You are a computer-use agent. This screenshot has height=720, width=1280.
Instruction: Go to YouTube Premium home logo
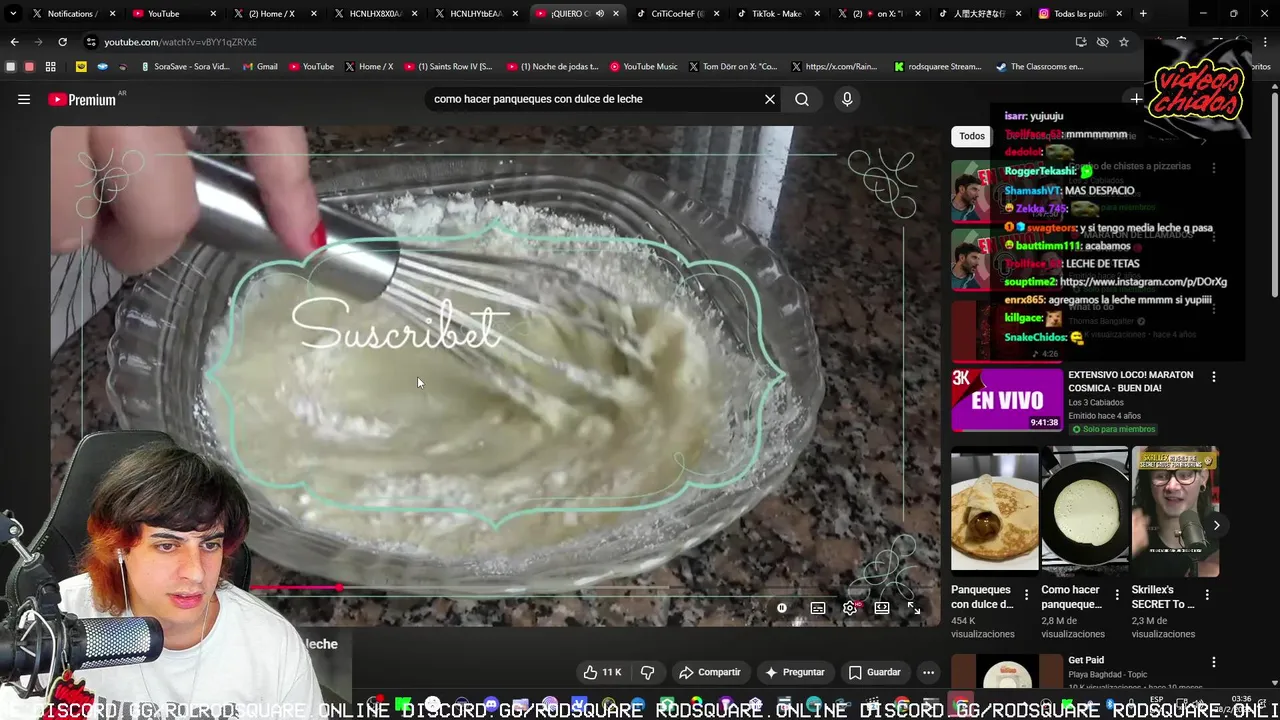[82, 99]
